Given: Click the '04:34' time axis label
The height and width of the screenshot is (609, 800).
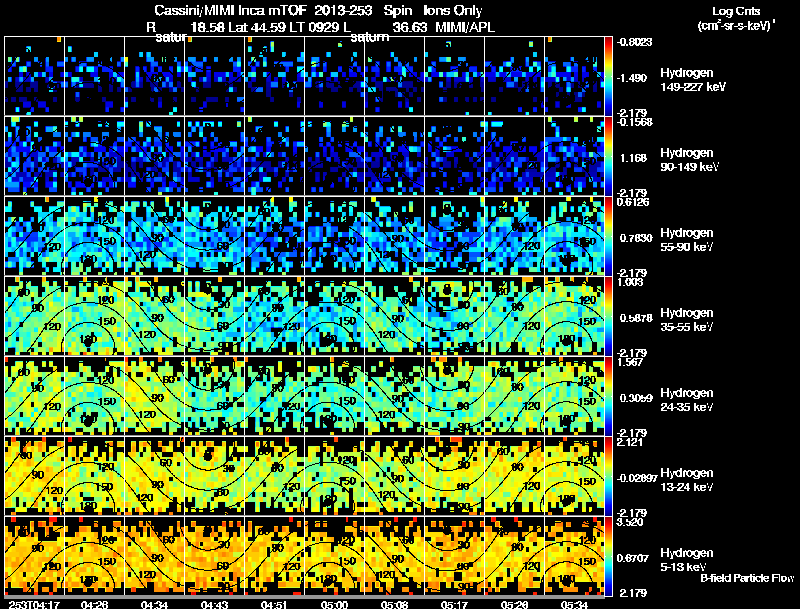Looking at the screenshot, I should coord(154,604).
